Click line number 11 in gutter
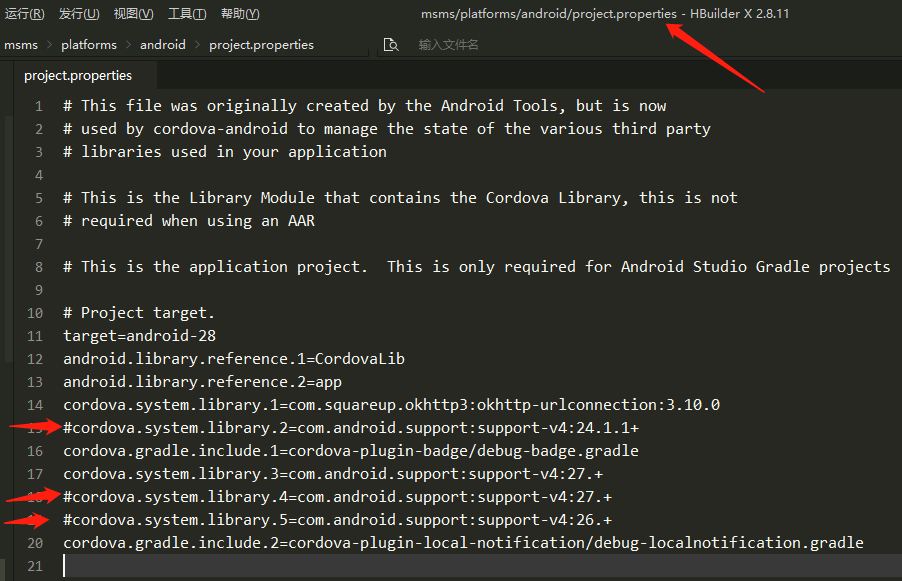 (x=35, y=336)
